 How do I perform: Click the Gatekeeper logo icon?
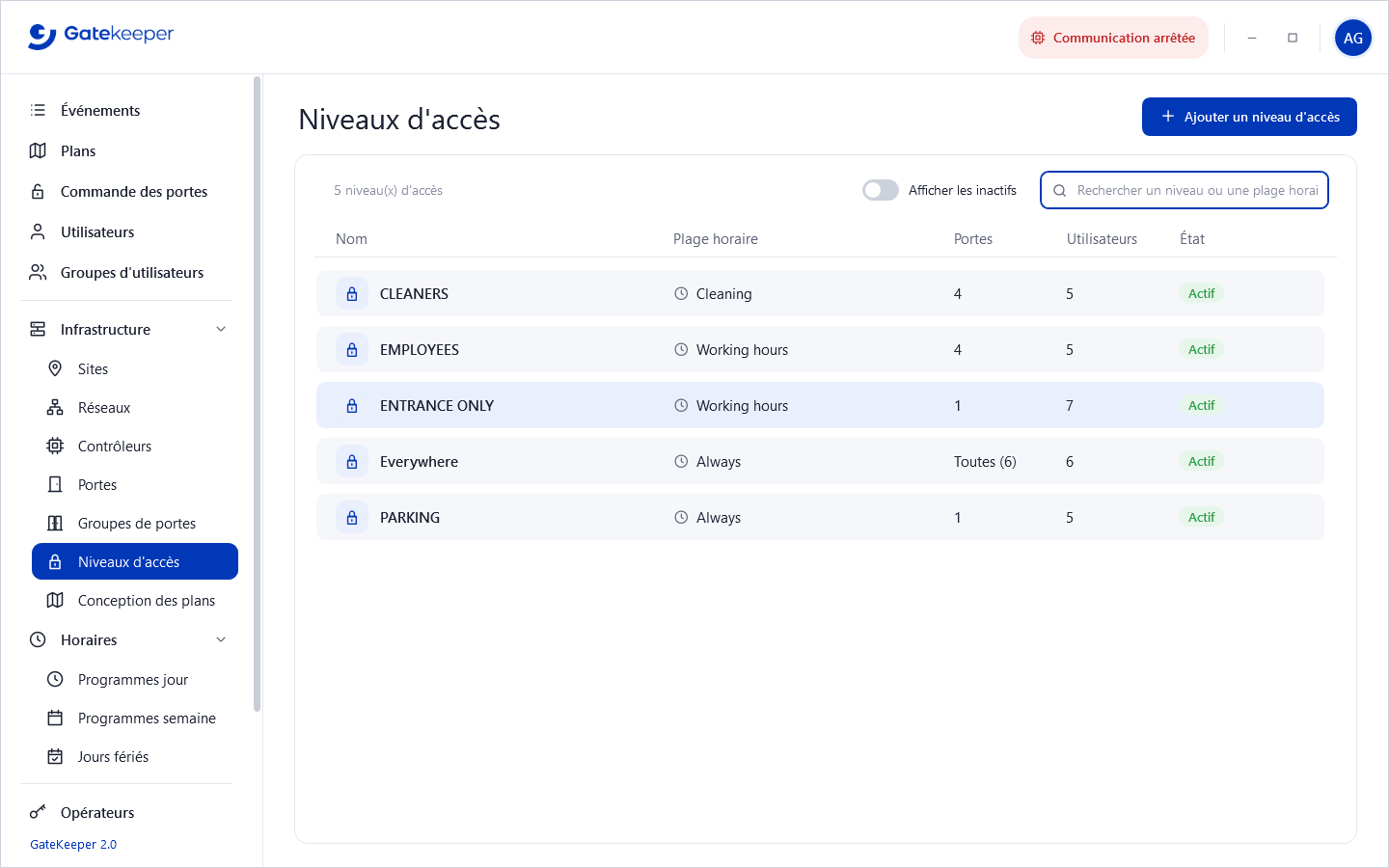(x=41, y=37)
